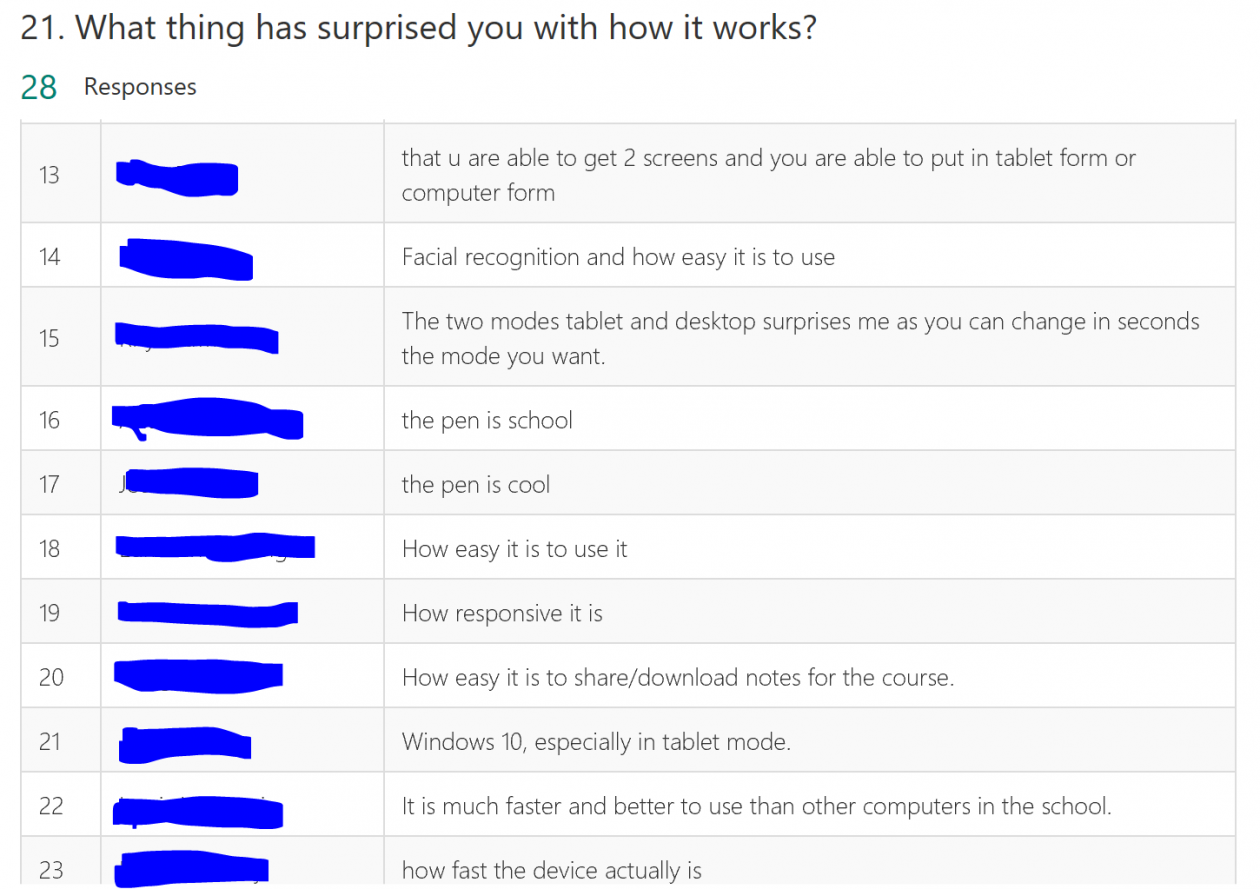Click the 'the pen is school' response
Viewport: 1260px width, 889px height.
(x=487, y=420)
